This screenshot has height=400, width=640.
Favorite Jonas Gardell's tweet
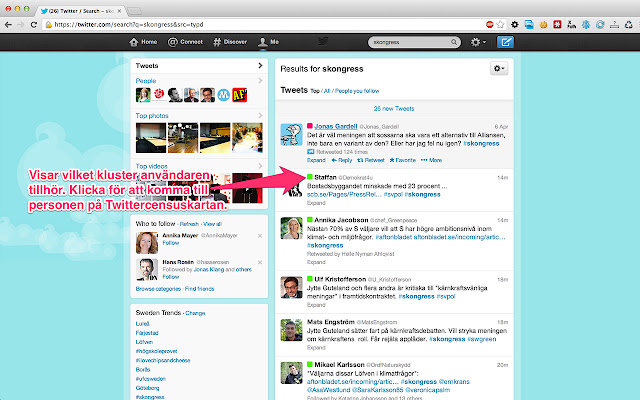(402, 160)
